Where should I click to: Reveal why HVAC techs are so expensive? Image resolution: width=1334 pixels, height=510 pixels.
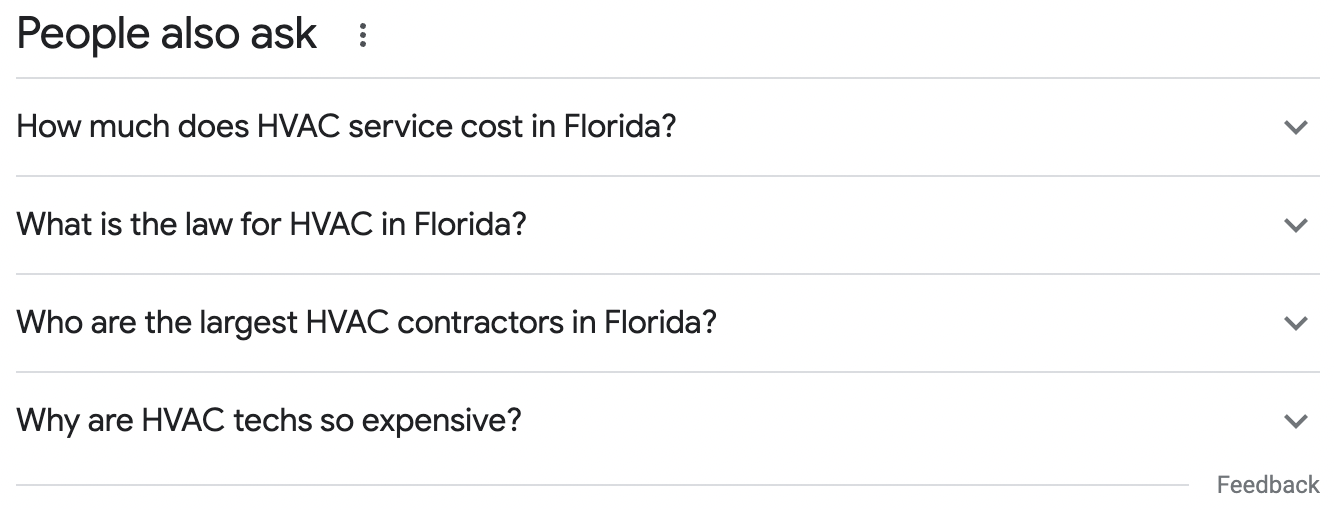[x=668, y=421]
